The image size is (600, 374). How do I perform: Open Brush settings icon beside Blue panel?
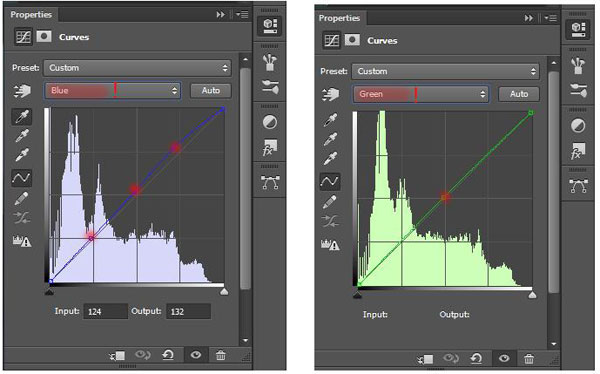tap(270, 87)
